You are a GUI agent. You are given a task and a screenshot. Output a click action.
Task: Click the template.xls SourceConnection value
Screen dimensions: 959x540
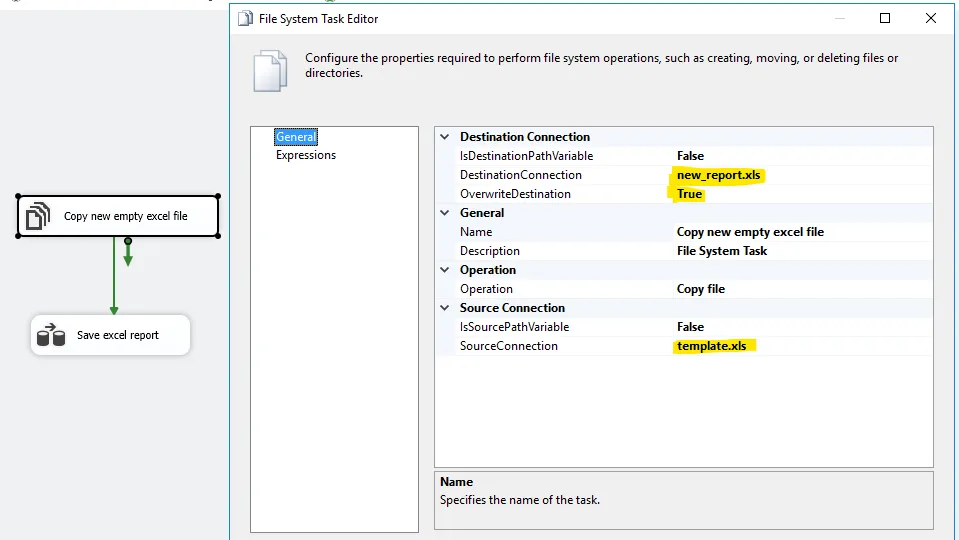711,346
